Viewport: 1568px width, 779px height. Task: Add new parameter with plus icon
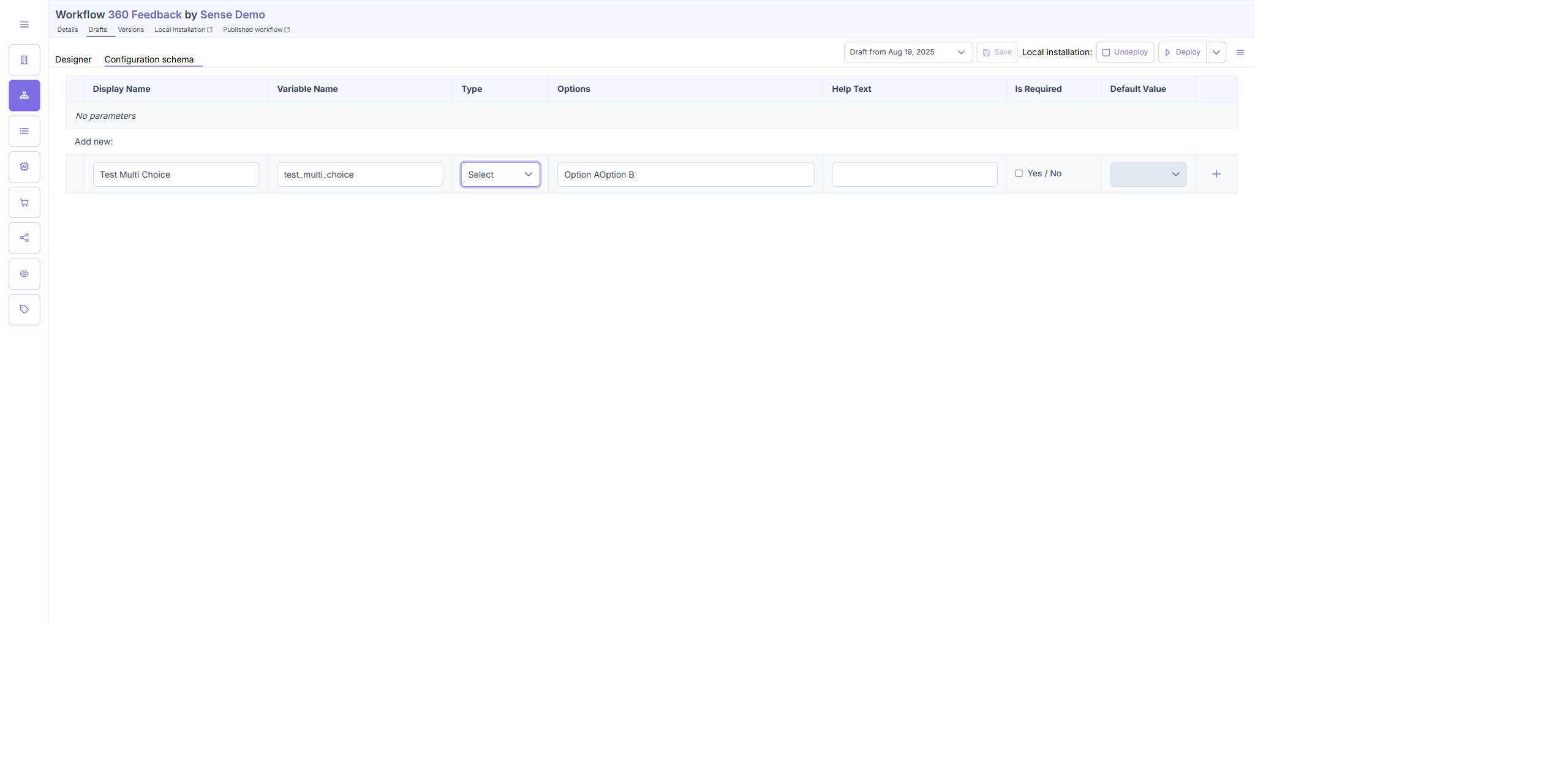pos(1216,175)
